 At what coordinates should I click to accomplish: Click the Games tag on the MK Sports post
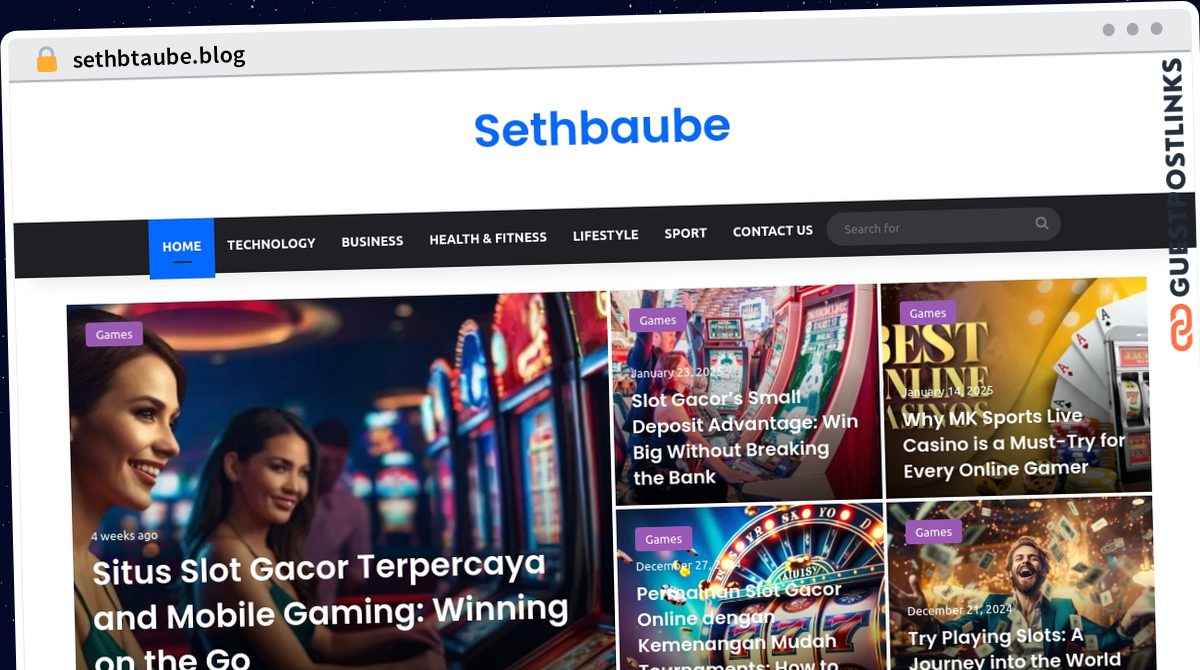click(927, 313)
